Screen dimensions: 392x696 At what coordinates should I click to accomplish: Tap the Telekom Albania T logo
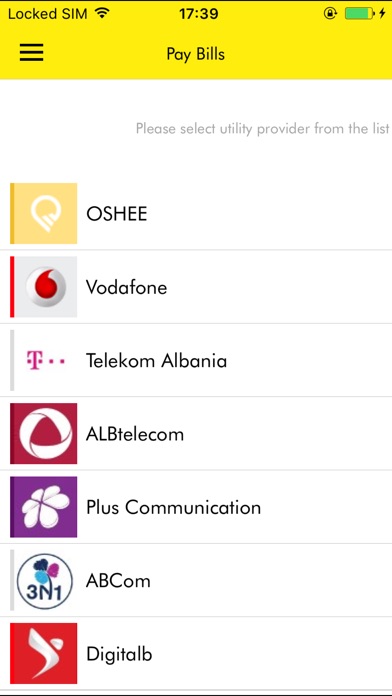pos(44,360)
